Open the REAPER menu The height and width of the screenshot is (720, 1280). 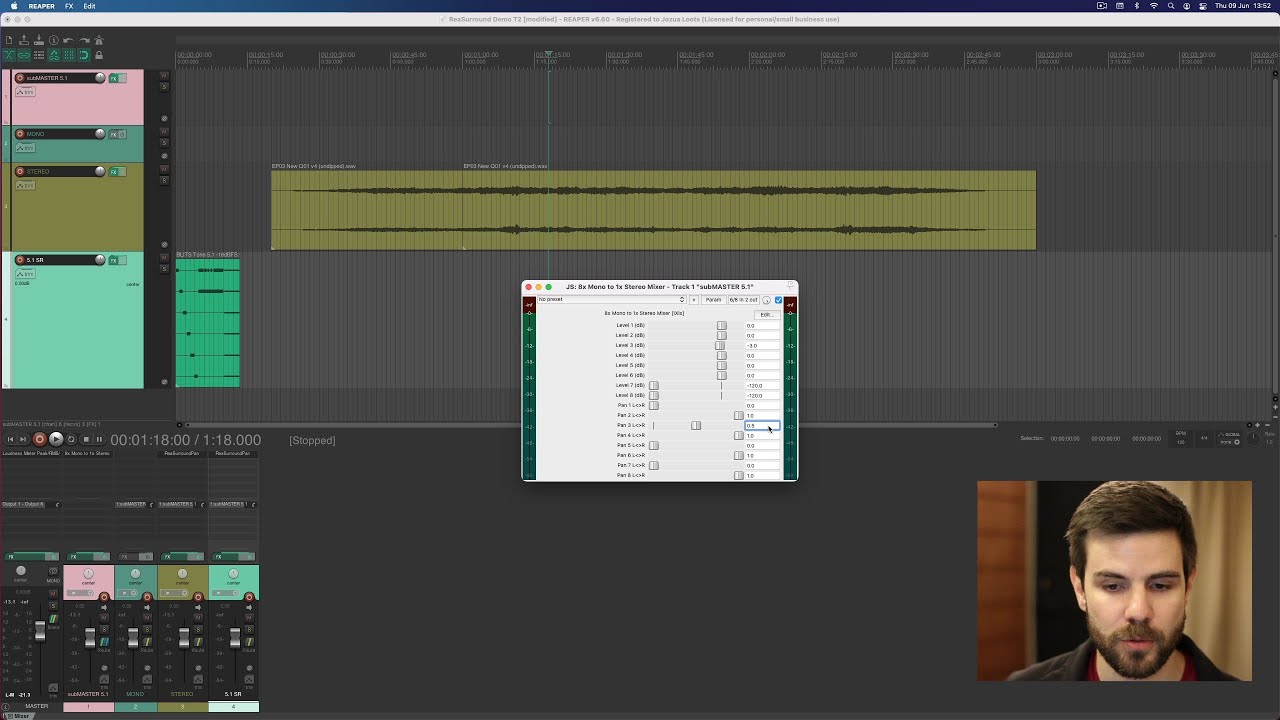pyautogui.click(x=41, y=6)
